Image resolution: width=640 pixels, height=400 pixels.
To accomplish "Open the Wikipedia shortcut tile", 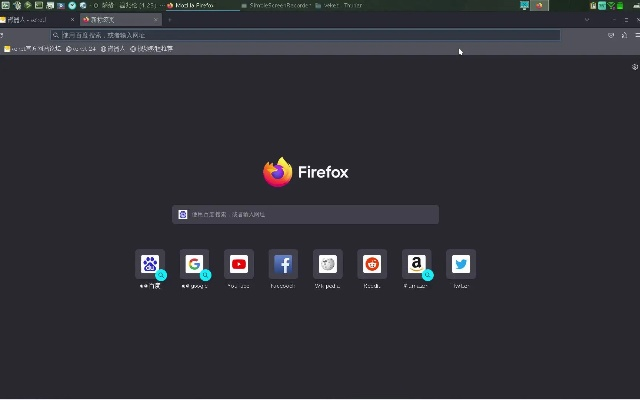I will (328, 264).
